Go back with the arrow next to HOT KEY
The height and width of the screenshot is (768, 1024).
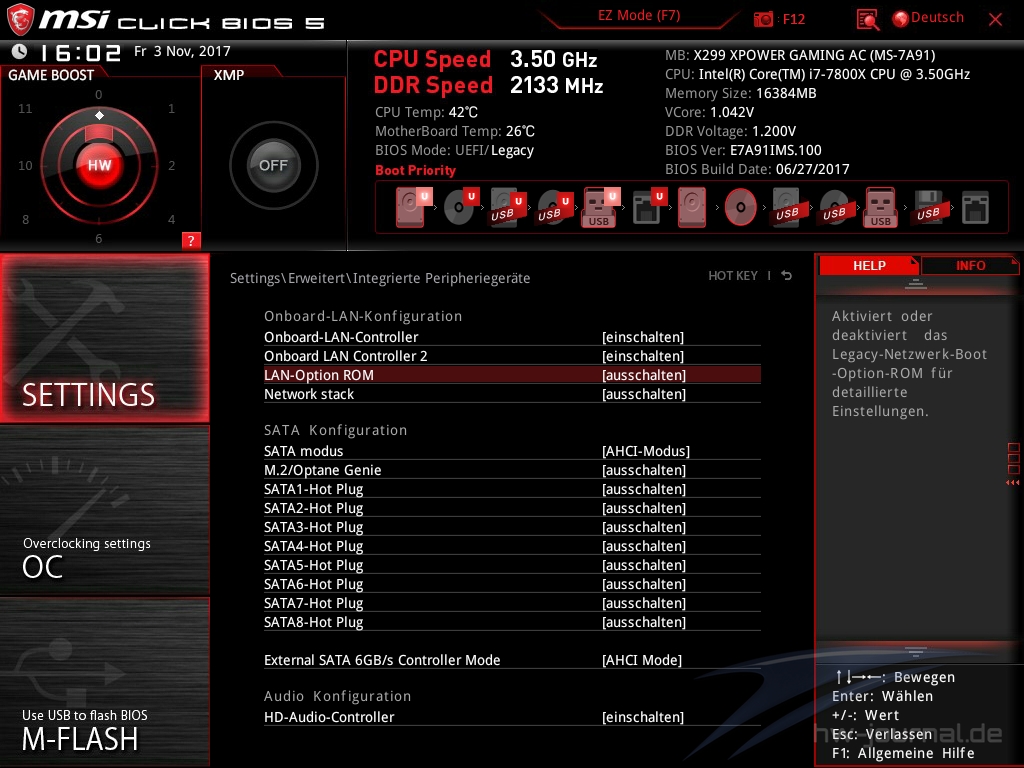(787, 276)
